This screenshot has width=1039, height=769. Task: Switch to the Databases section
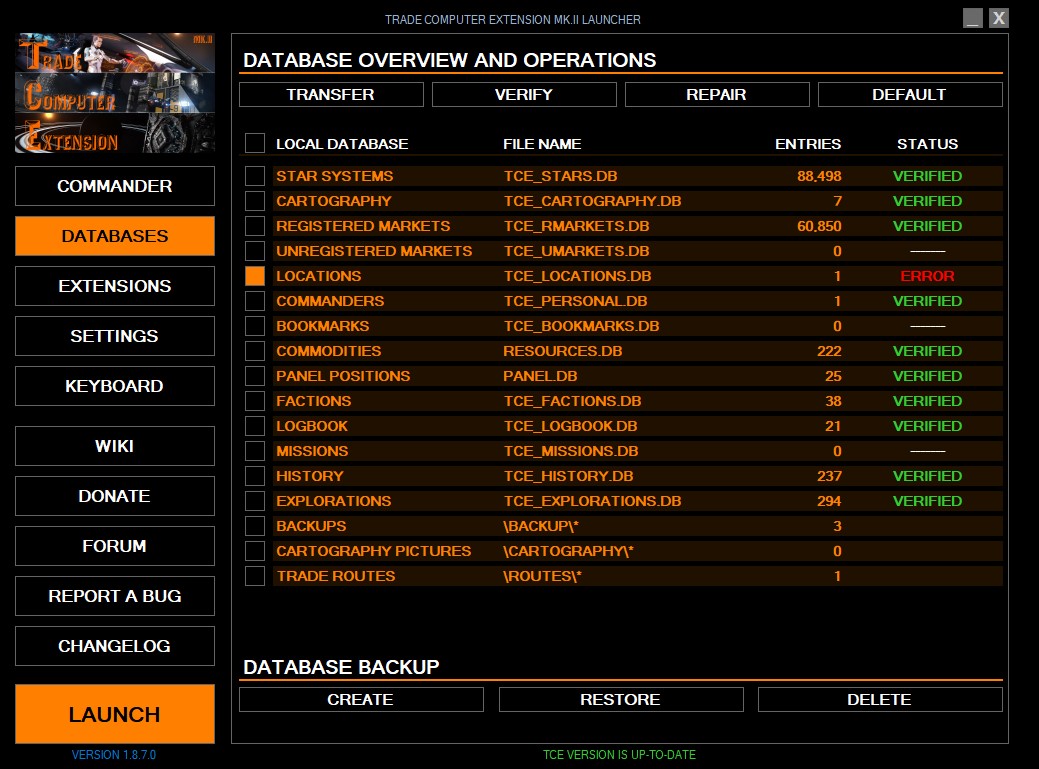(x=115, y=236)
